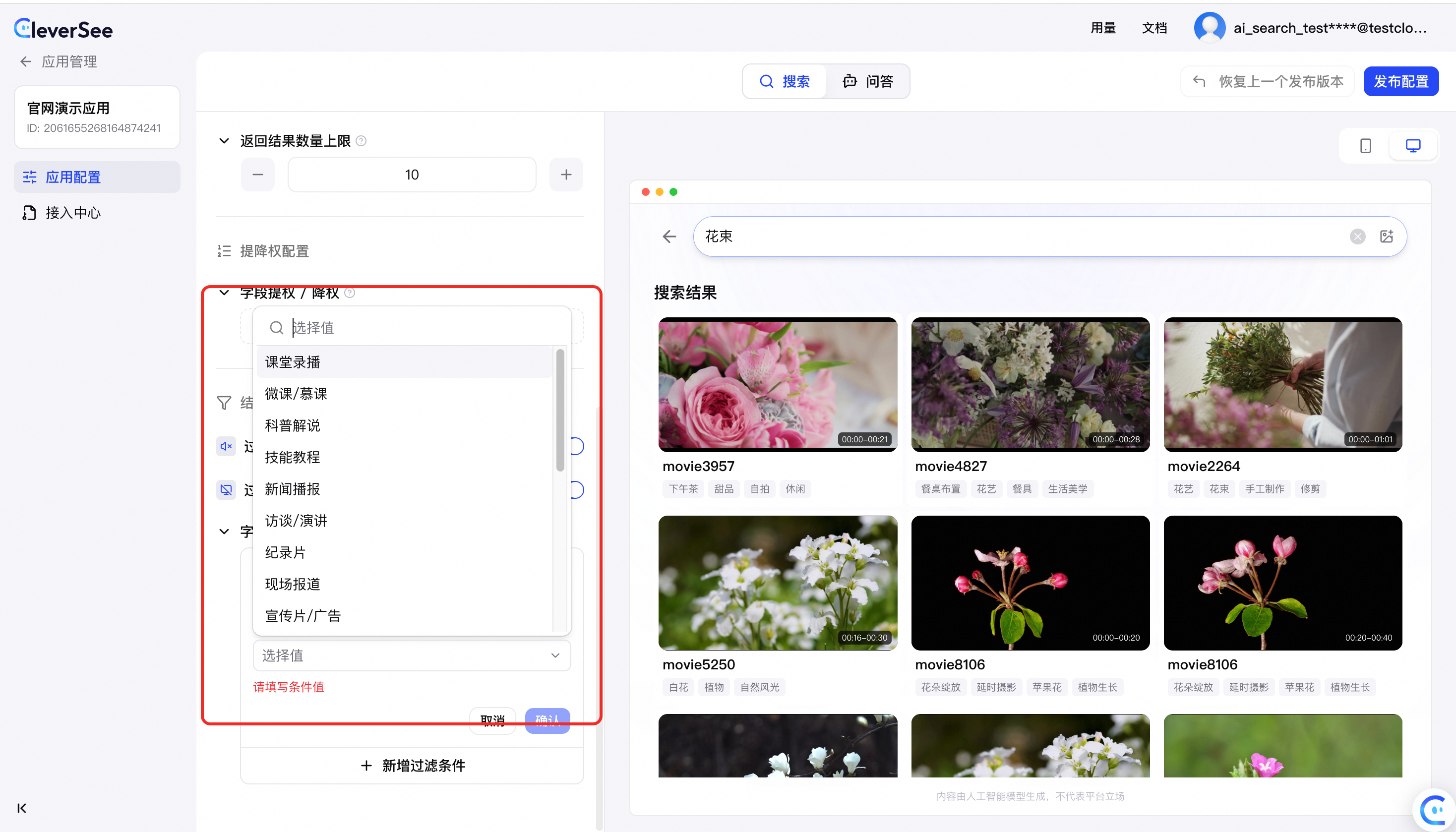
Task: Click the back arrow in preview
Action: [x=669, y=236]
